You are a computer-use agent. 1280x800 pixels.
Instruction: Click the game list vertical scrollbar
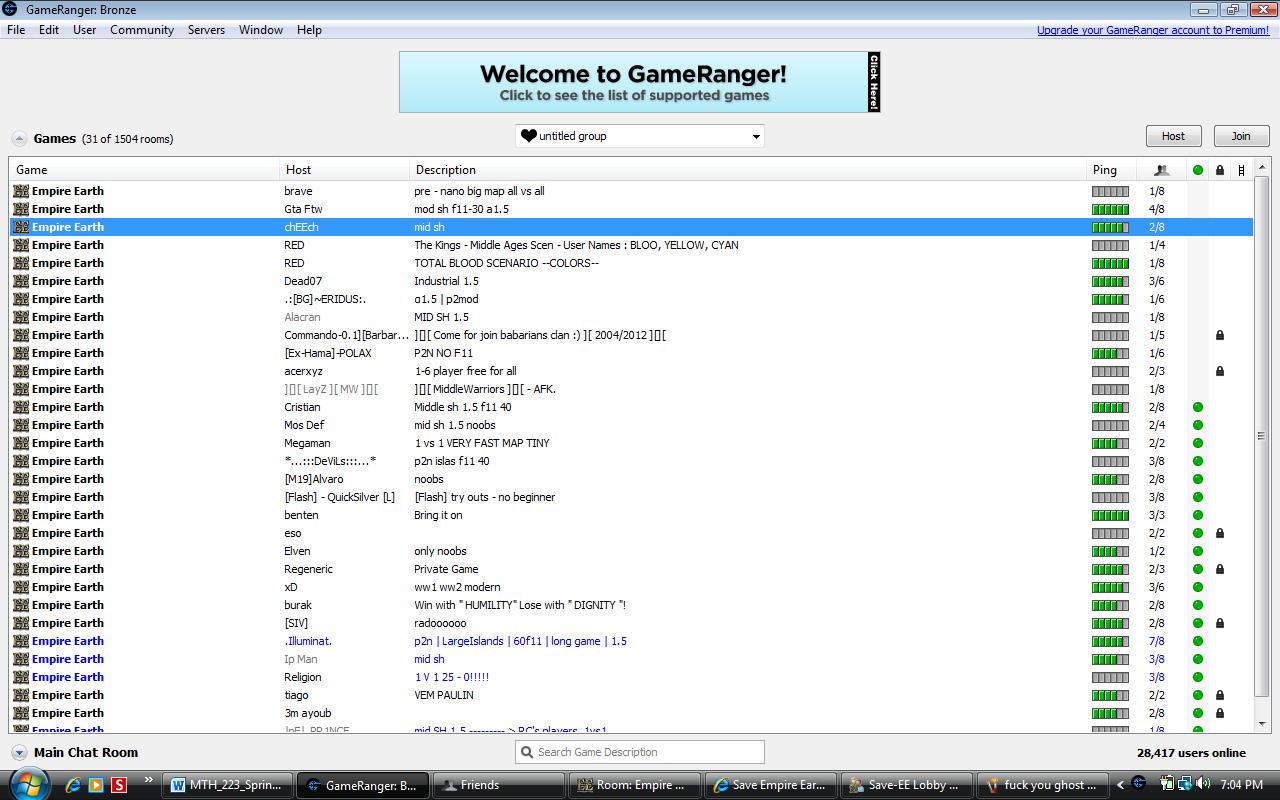[x=1261, y=436]
